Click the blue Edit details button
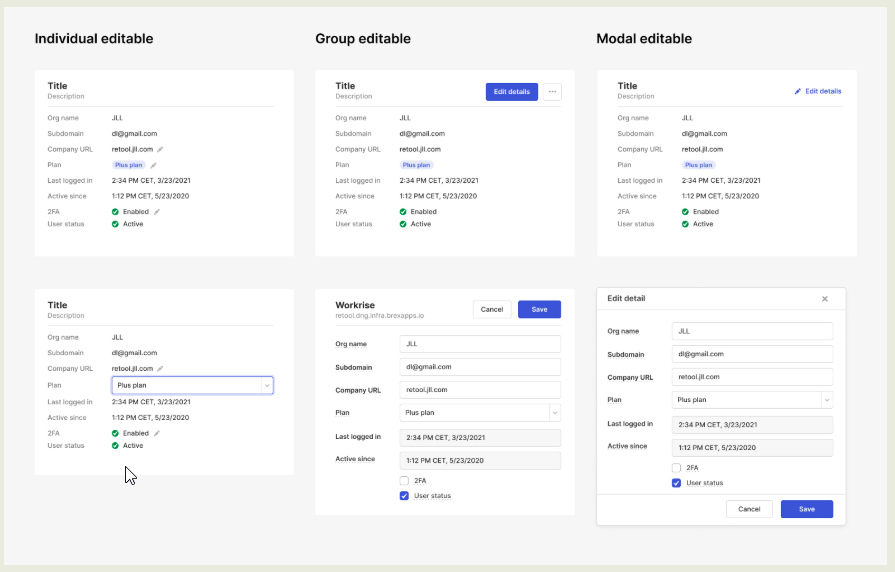The width and height of the screenshot is (895, 572). click(511, 92)
